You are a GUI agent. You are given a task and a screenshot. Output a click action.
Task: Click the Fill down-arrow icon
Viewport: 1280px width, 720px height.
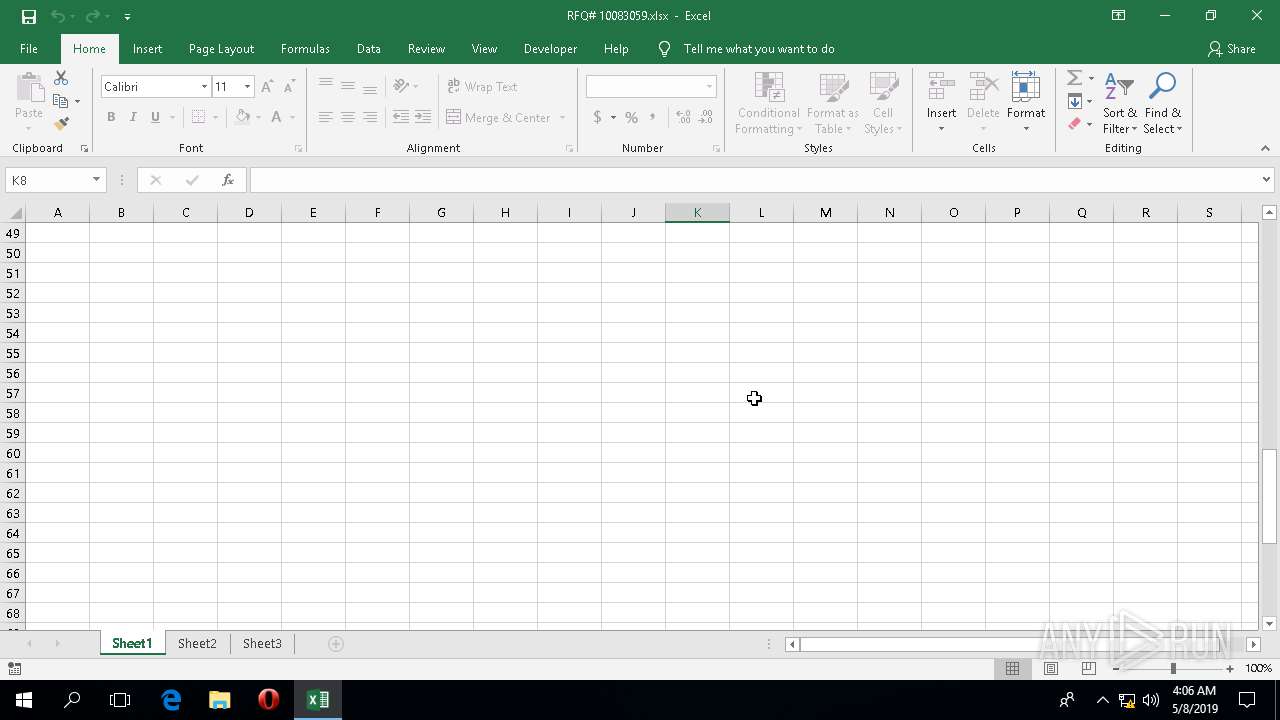pos(1074,101)
